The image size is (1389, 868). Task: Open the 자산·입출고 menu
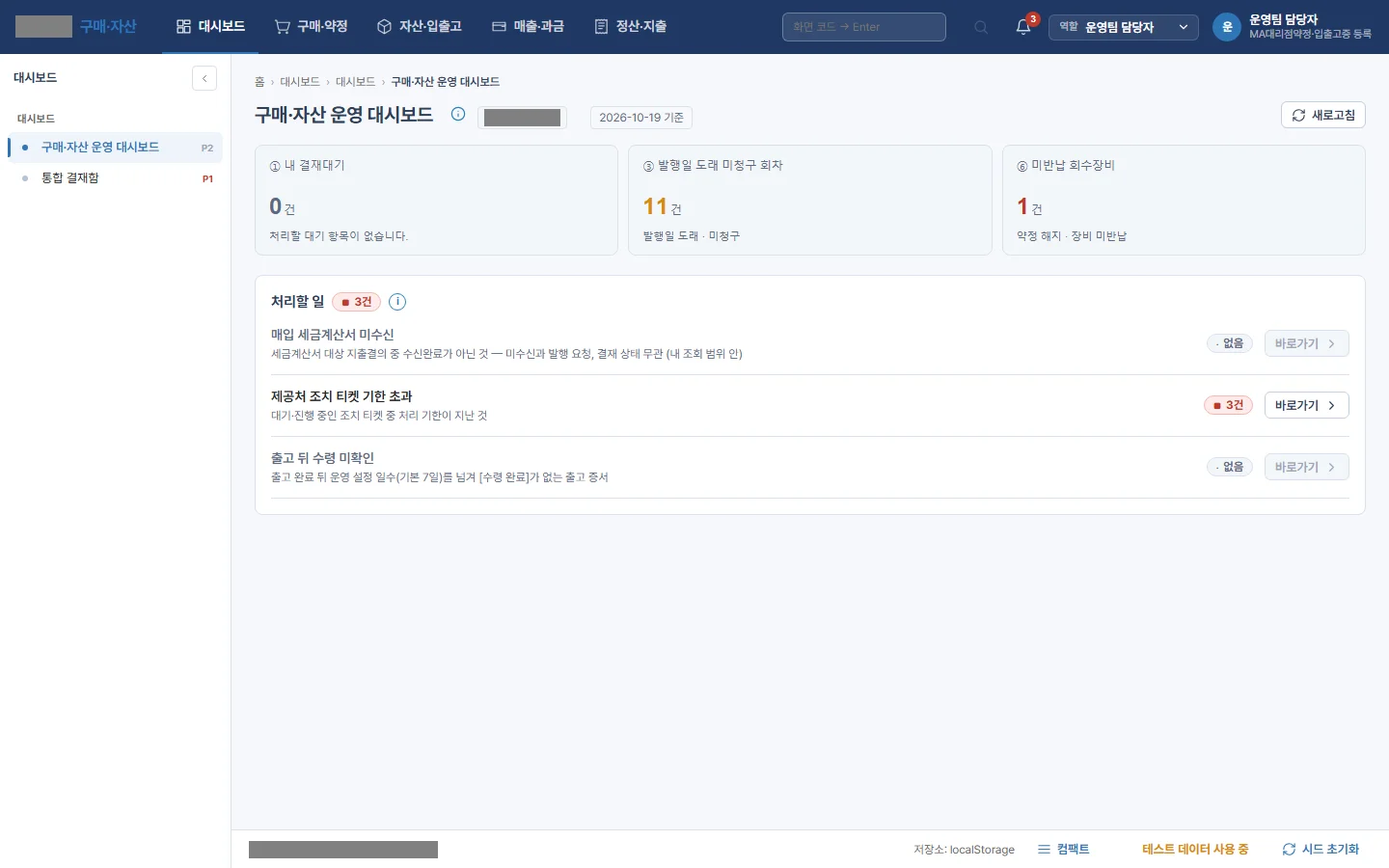(419, 27)
